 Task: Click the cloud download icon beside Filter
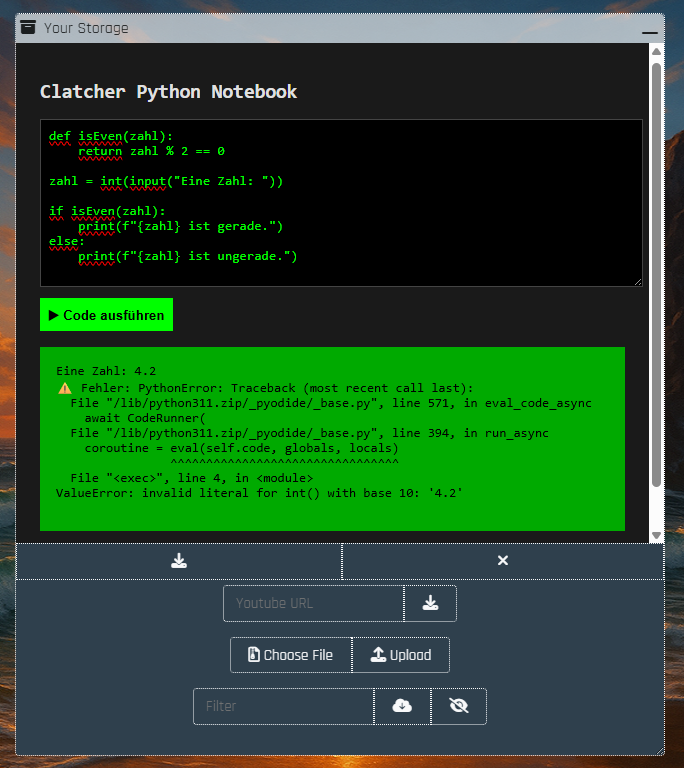tap(402, 706)
